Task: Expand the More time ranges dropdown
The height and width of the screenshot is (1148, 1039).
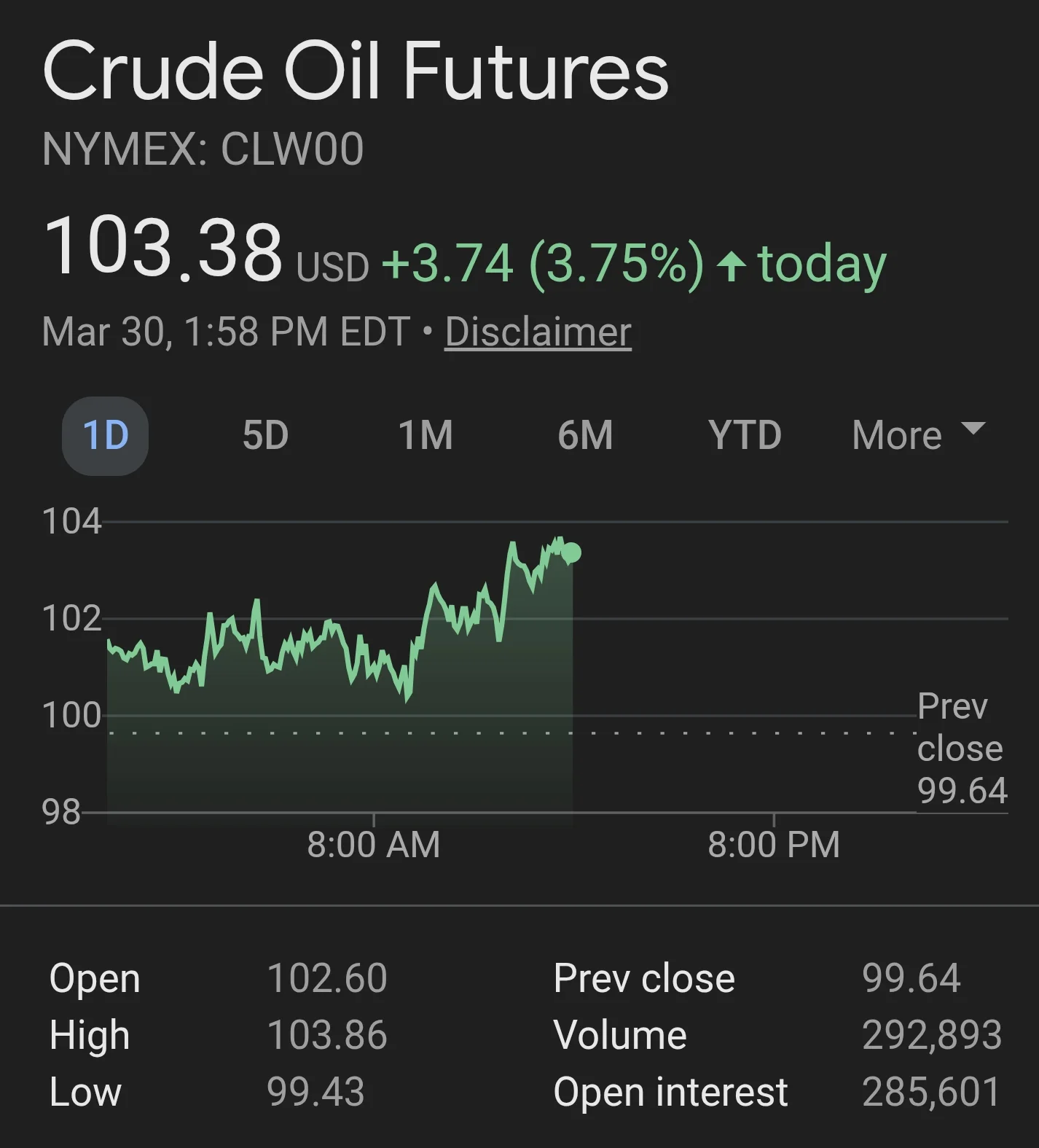Action: tap(898, 436)
